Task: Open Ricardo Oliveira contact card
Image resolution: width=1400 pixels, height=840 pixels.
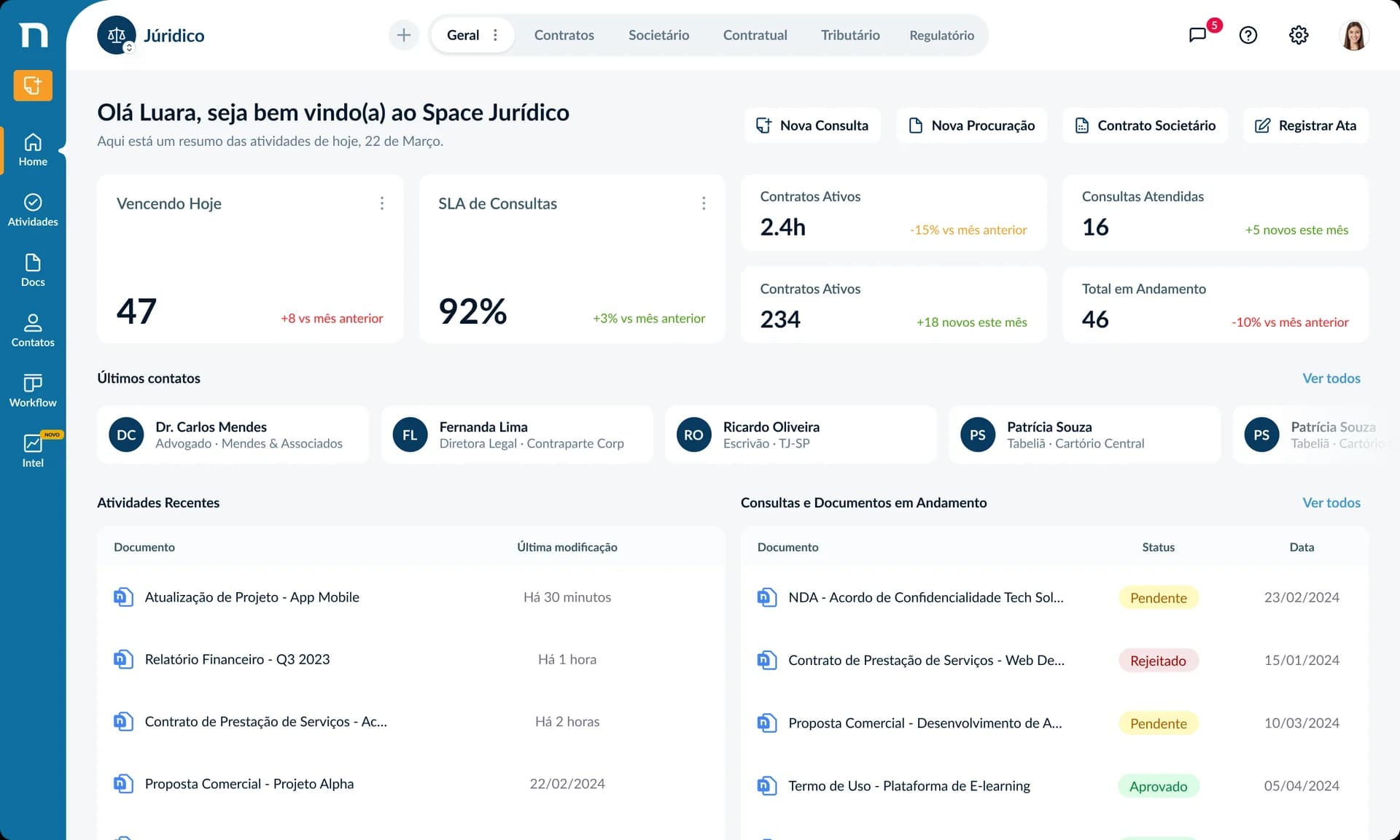Action: (801, 435)
